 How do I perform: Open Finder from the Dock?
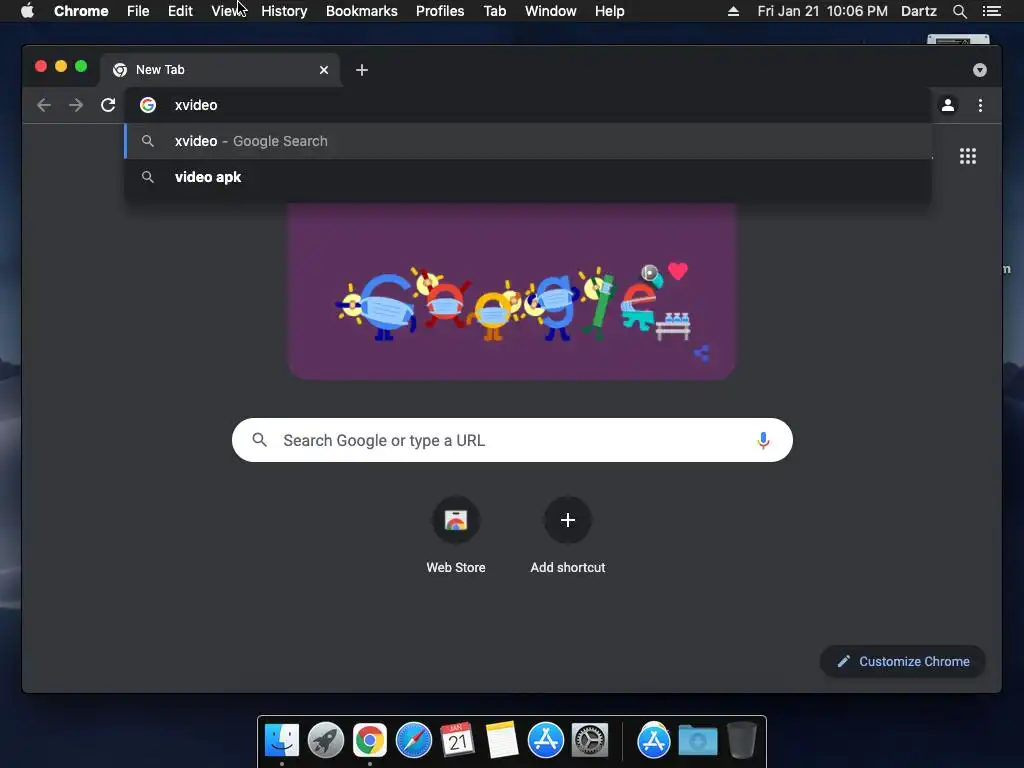coord(281,741)
